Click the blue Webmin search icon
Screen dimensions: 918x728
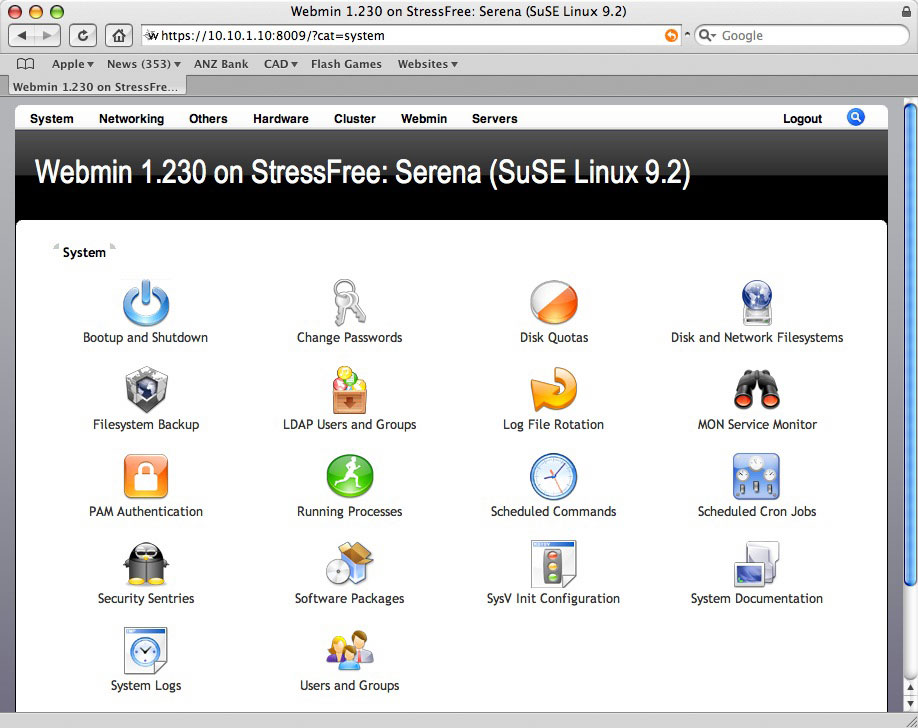[855, 117]
